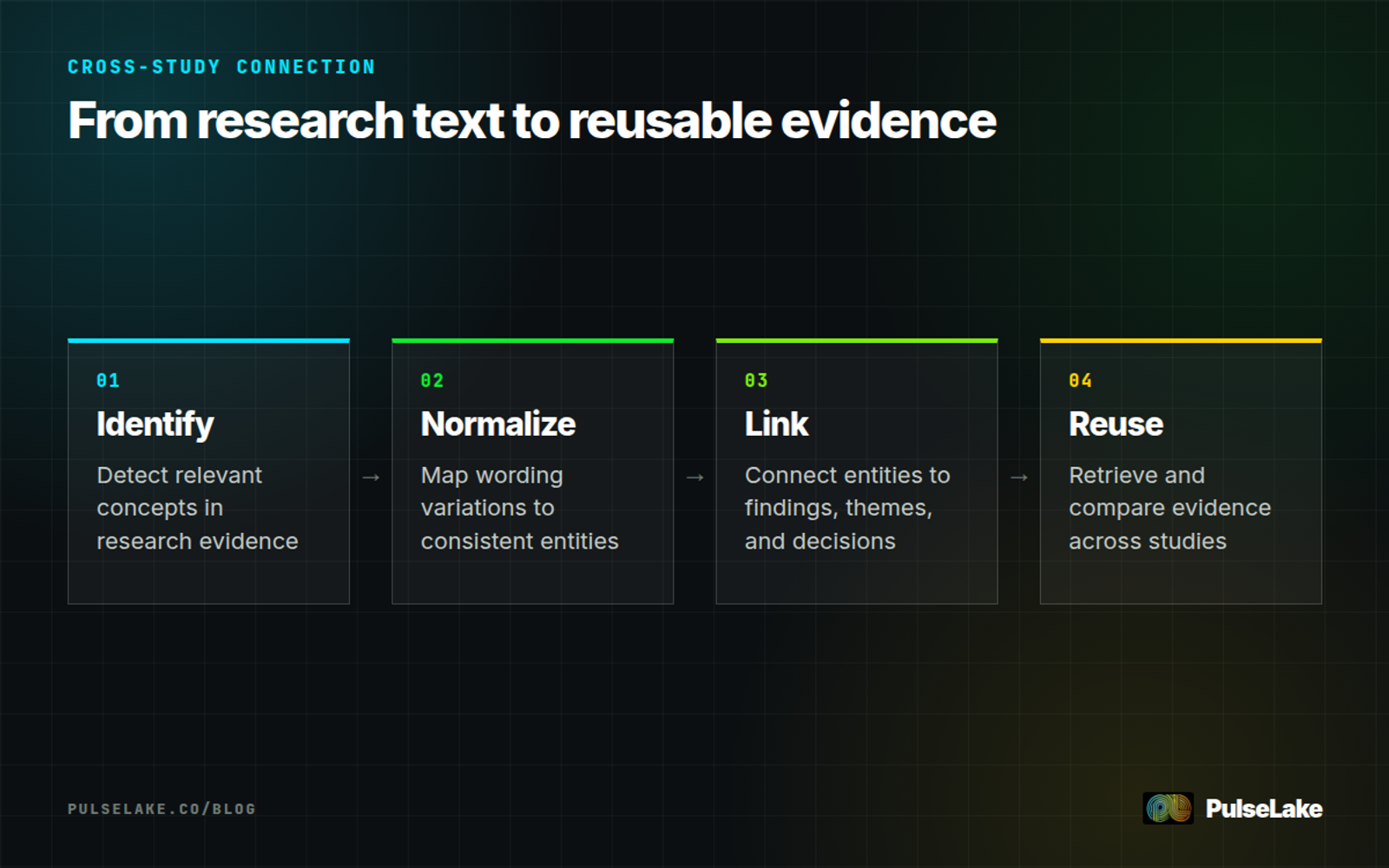
Task: Click step number 02
Action: (432, 380)
